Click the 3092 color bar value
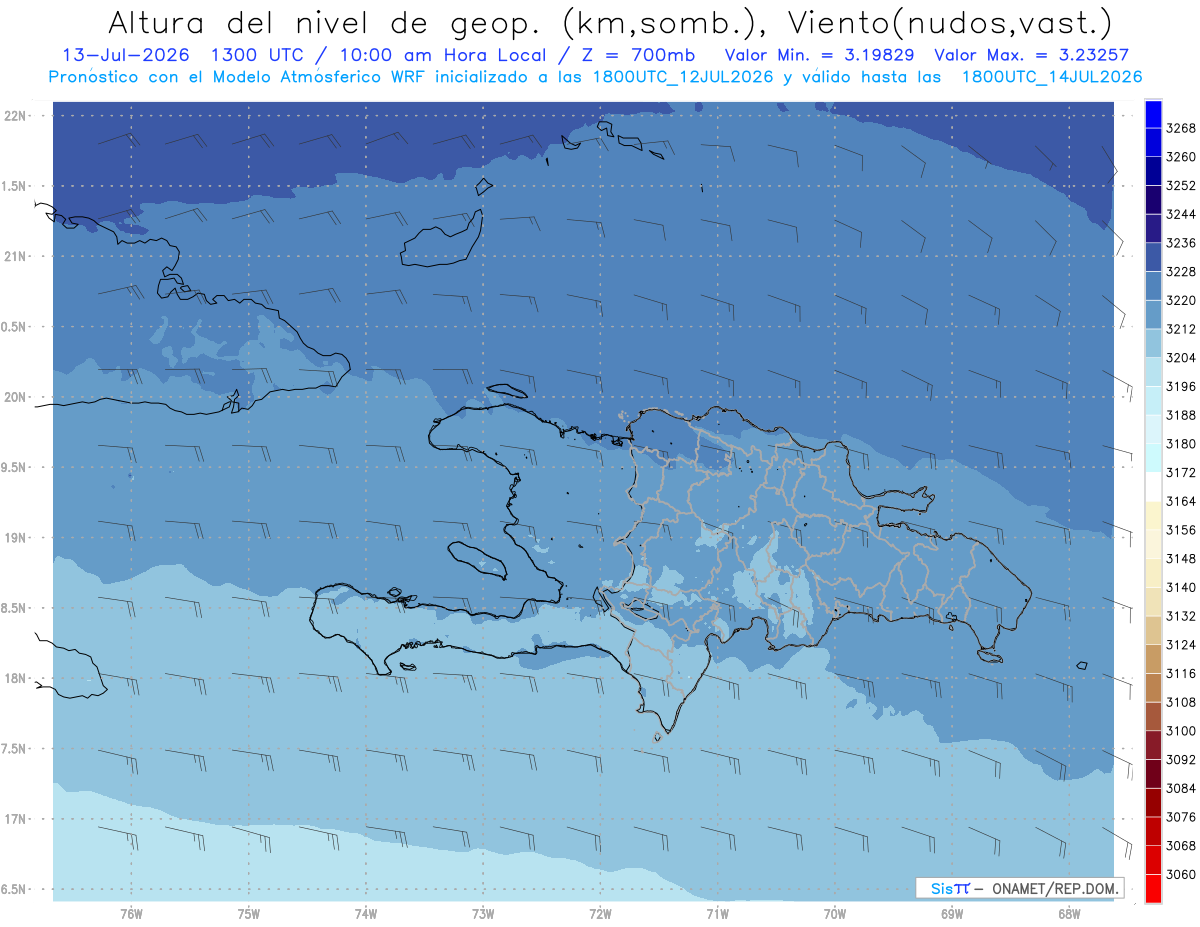The image size is (1200, 927). point(1181,759)
